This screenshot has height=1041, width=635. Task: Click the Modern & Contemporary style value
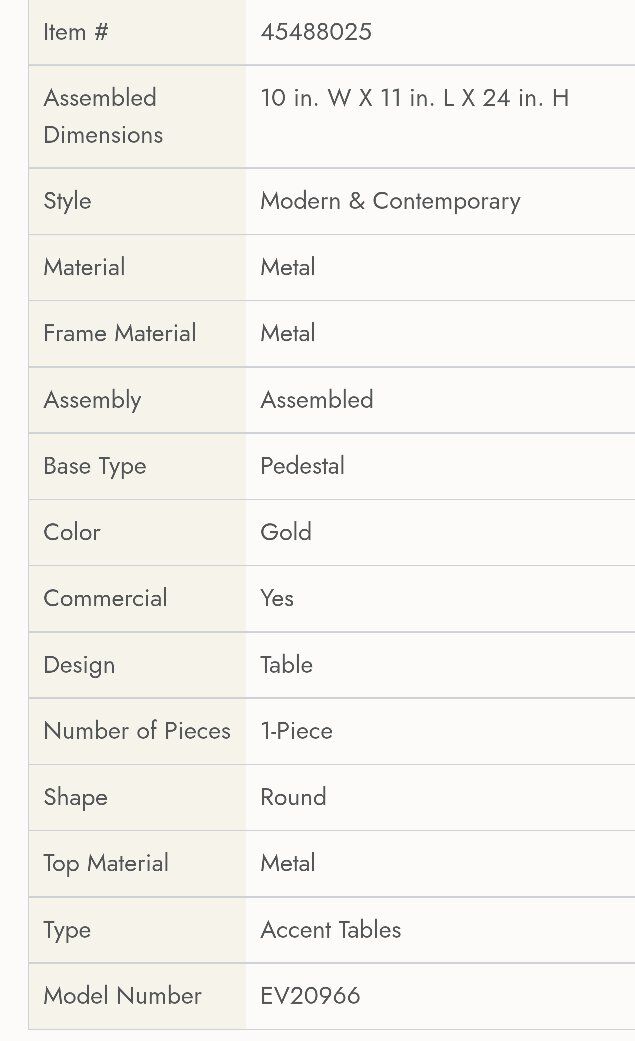point(390,201)
